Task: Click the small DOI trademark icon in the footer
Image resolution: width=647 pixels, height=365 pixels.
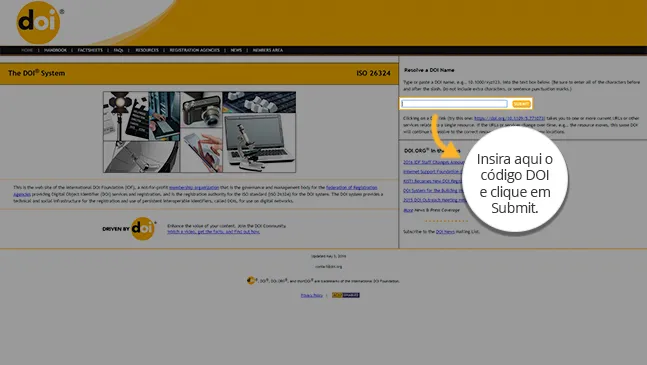Action: tap(250, 281)
